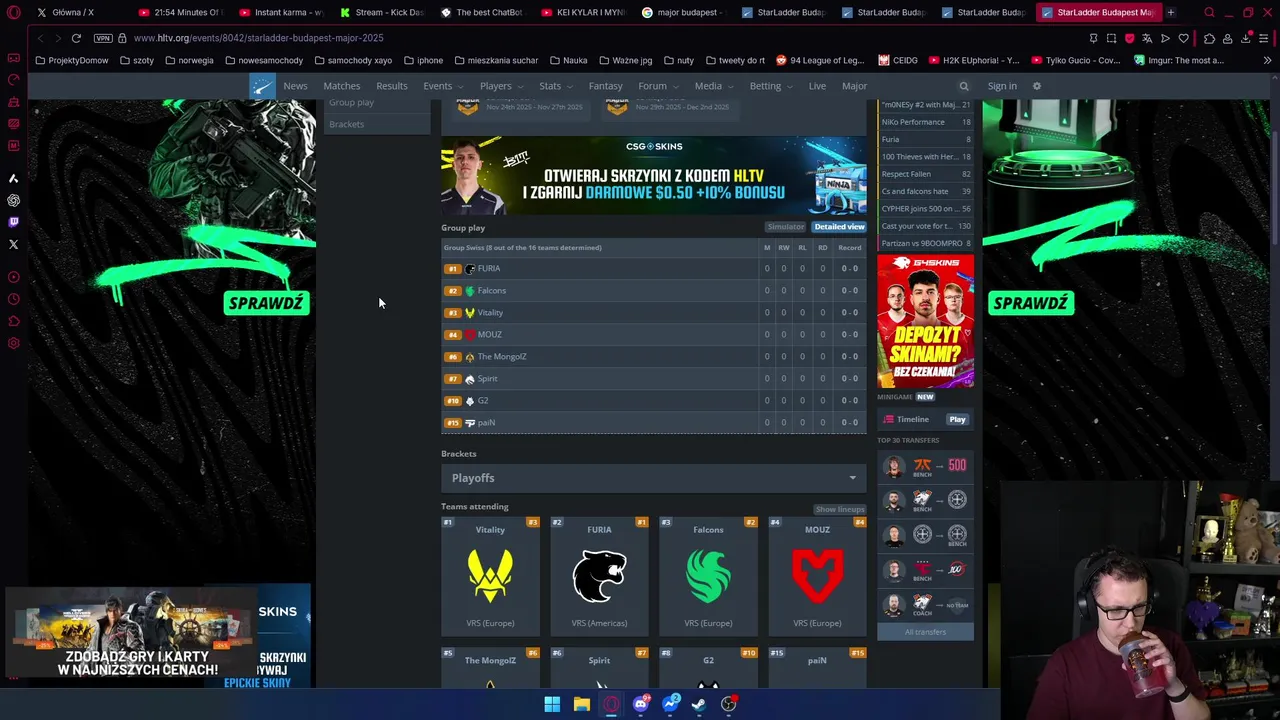Open the Media dropdown menu

(713, 86)
